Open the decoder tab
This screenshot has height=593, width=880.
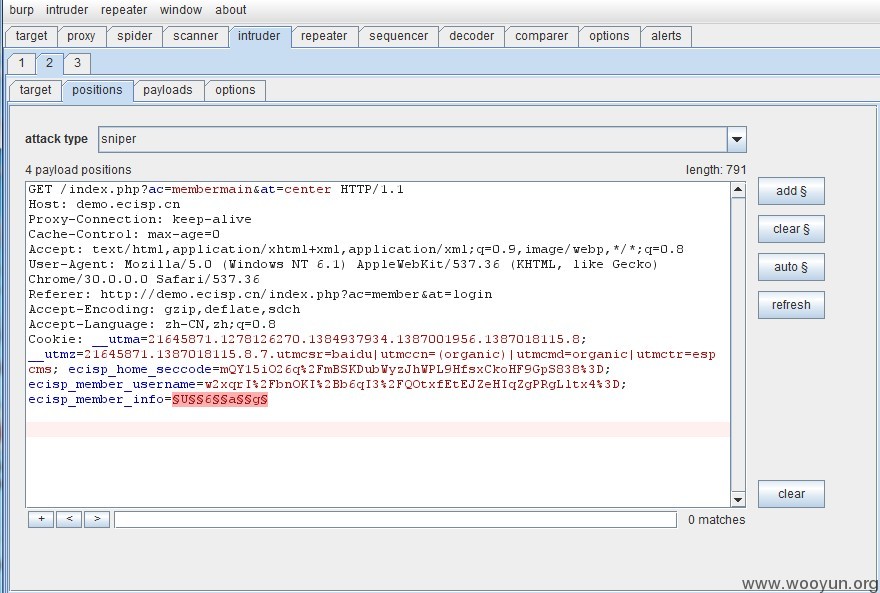click(x=471, y=36)
